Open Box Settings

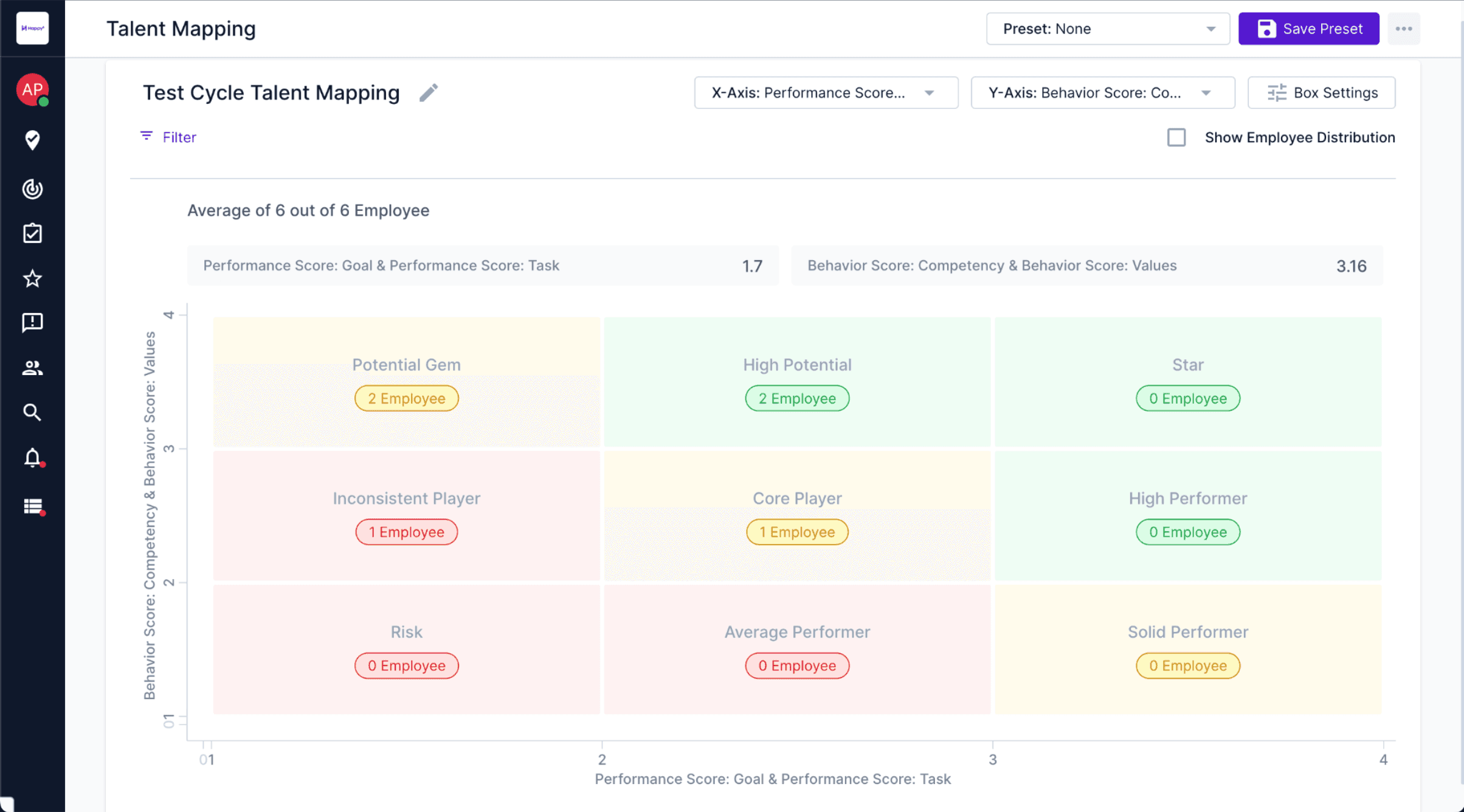click(x=1321, y=92)
